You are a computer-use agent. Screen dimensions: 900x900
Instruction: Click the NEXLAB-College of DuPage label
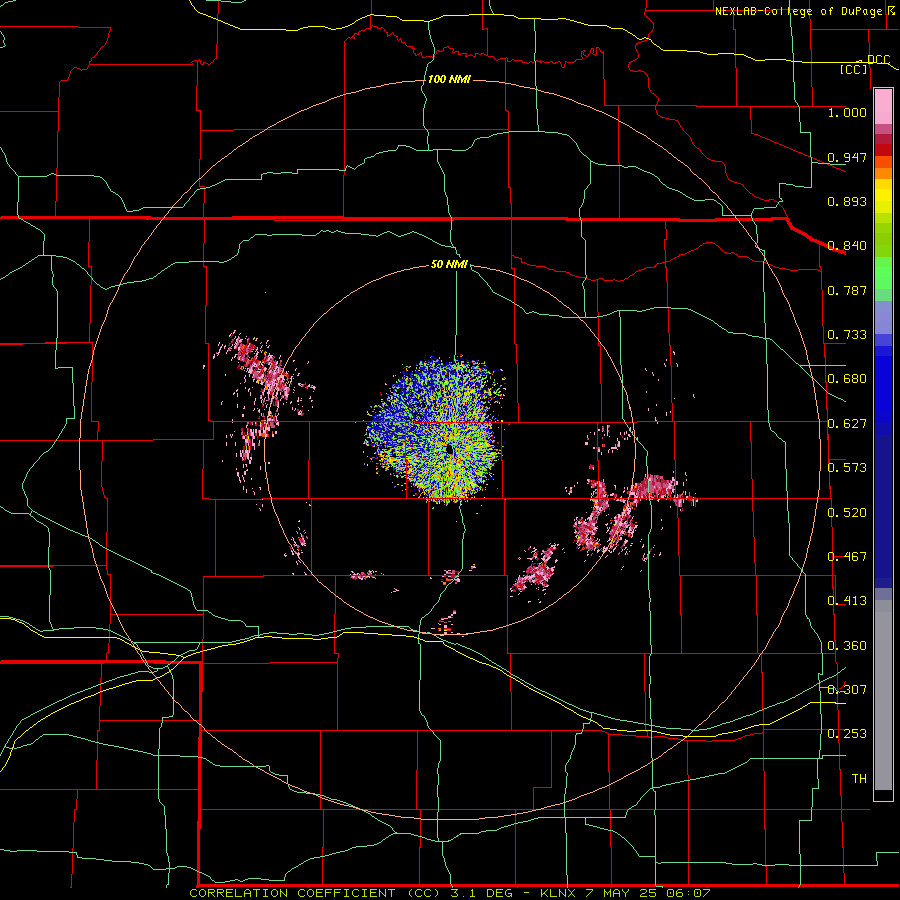(800, 11)
